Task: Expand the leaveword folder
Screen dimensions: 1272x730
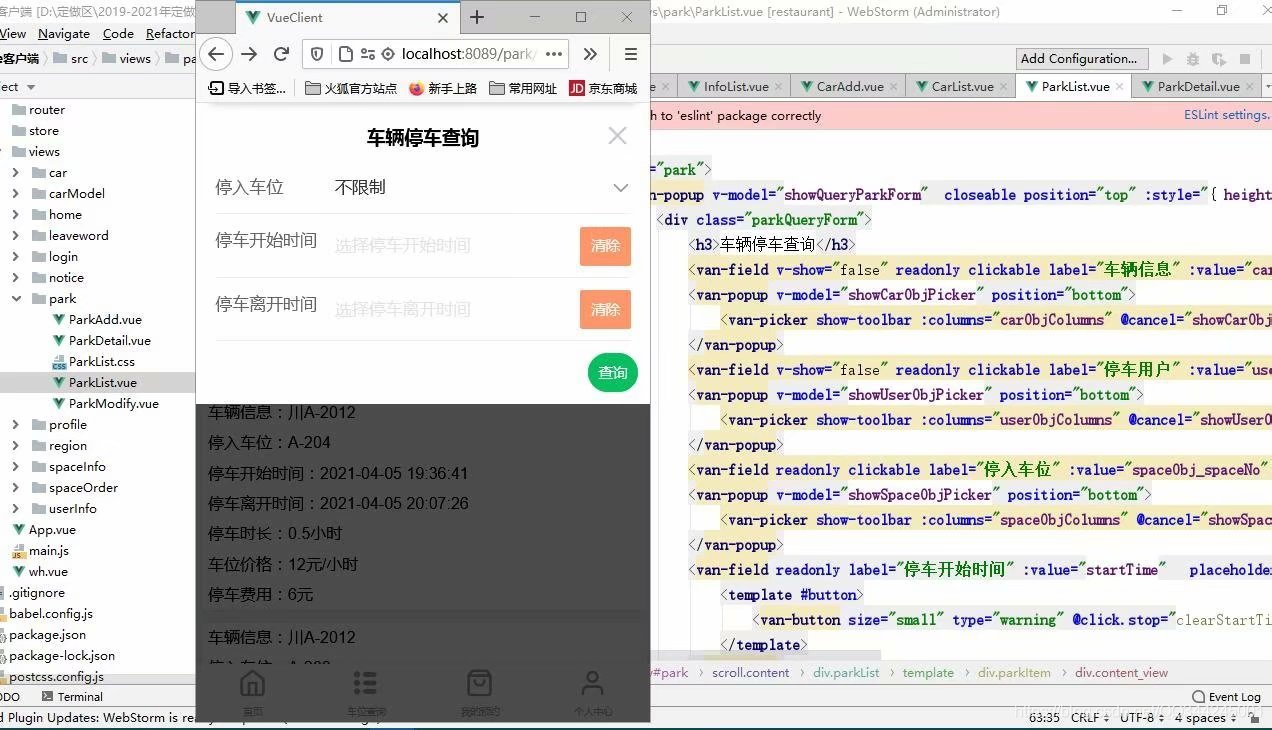Action: (x=15, y=236)
